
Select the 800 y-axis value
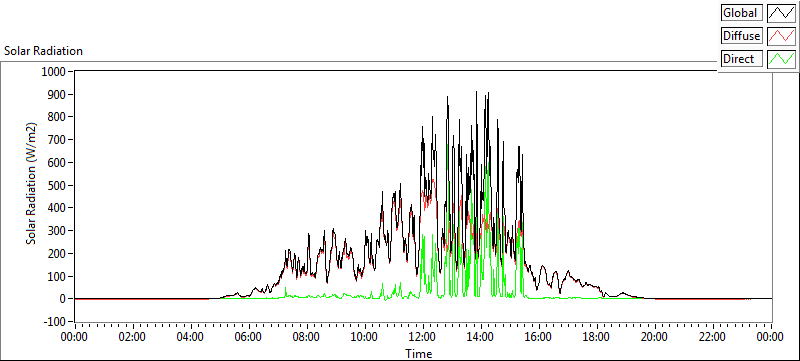(x=56, y=117)
